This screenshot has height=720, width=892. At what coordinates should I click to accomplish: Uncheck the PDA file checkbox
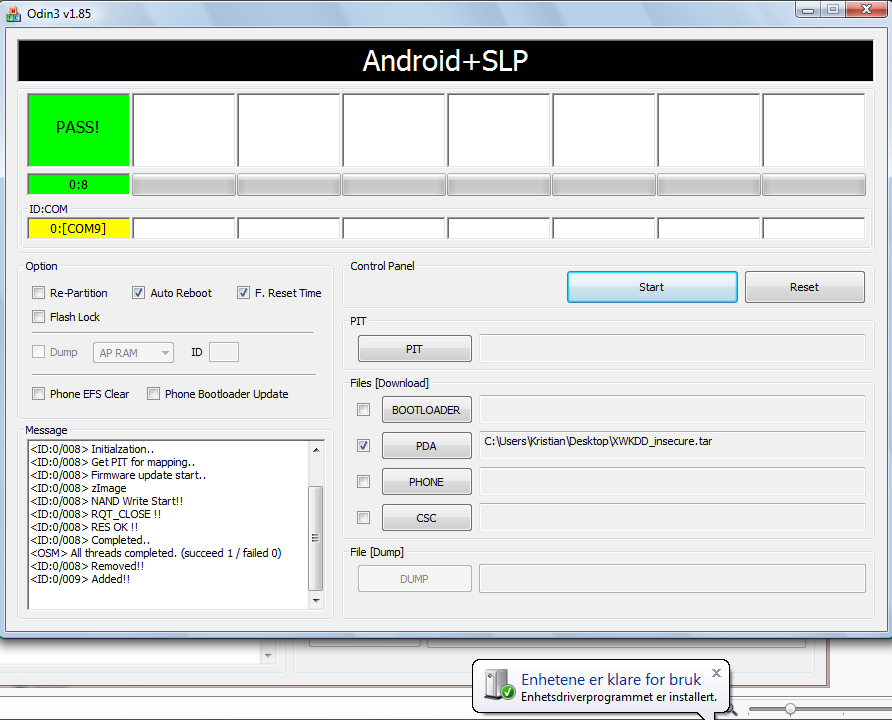pyautogui.click(x=364, y=445)
